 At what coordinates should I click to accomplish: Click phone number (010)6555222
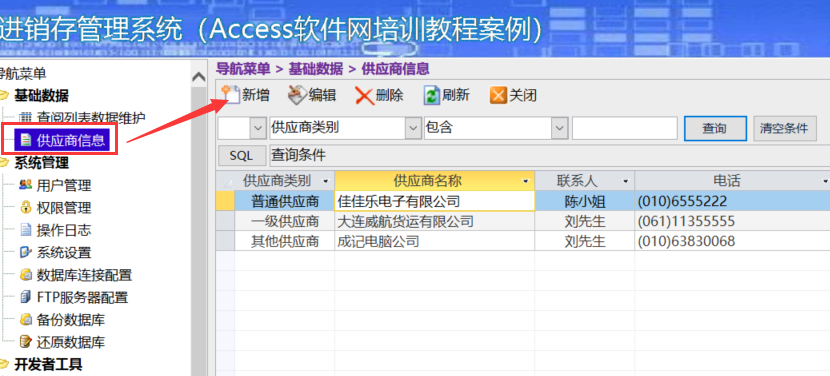[682, 201]
